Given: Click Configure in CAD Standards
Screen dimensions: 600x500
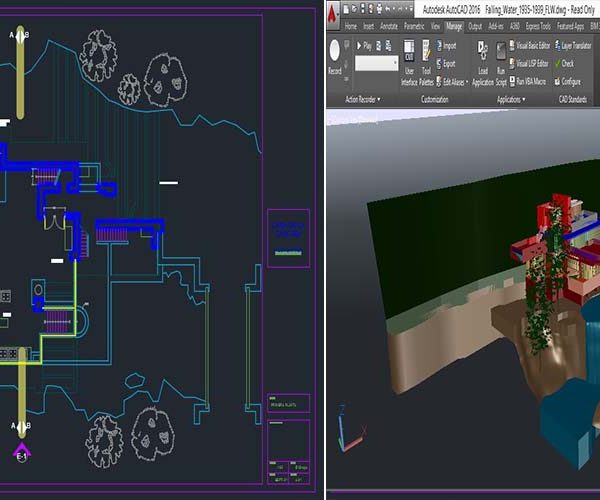Looking at the screenshot, I should (x=570, y=80).
